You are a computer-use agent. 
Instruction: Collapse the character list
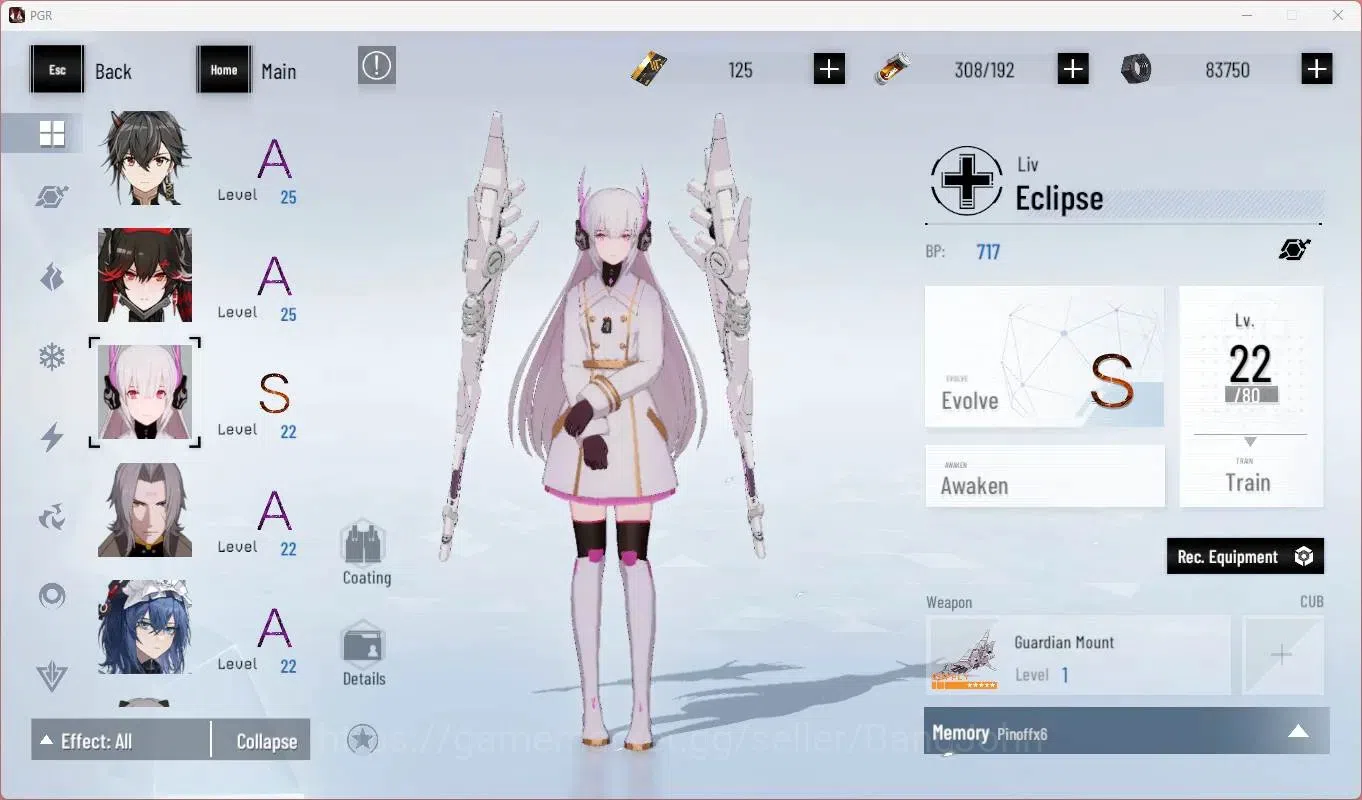click(266, 741)
